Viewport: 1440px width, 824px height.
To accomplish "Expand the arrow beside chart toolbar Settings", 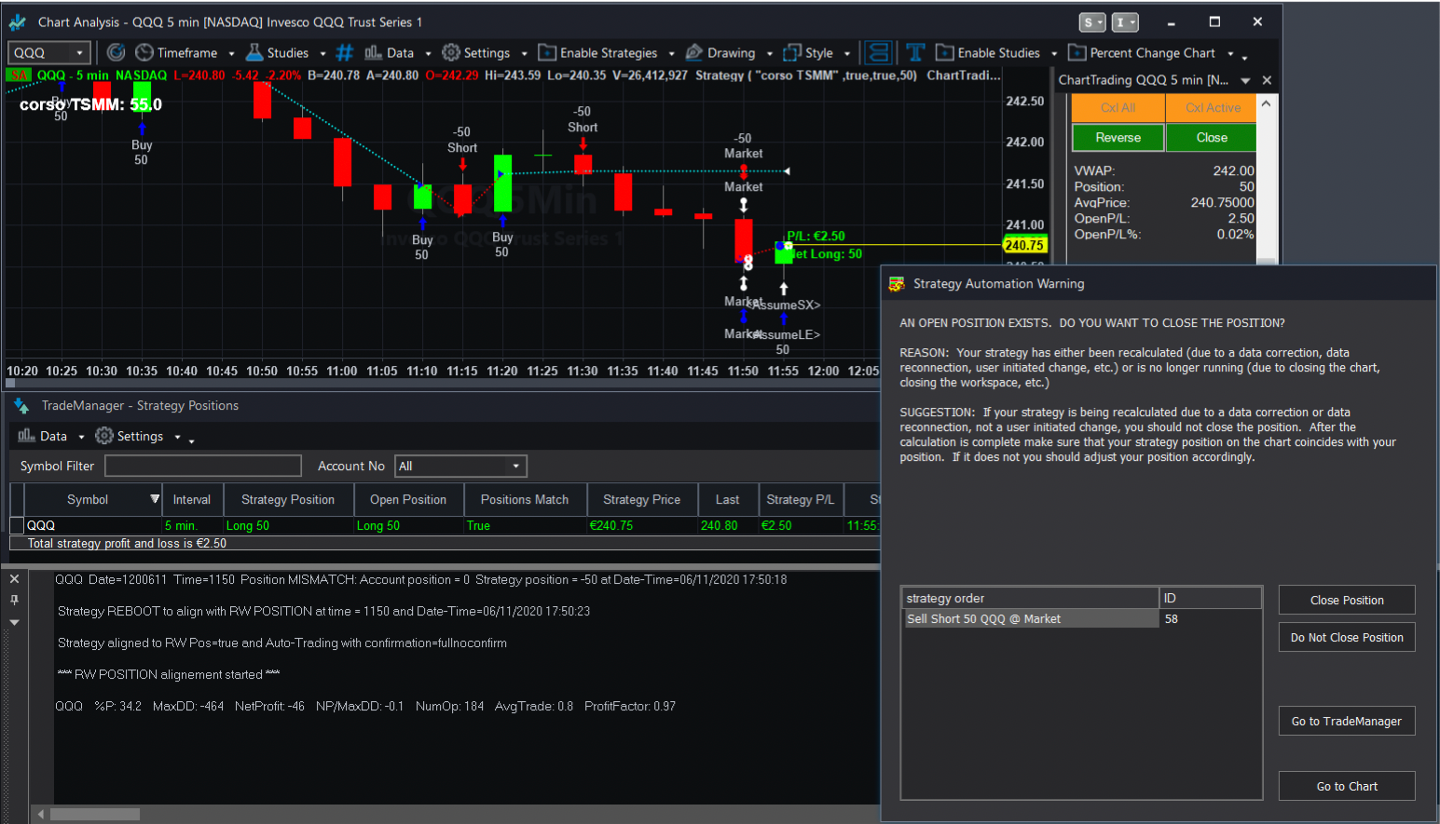I will pos(524,54).
